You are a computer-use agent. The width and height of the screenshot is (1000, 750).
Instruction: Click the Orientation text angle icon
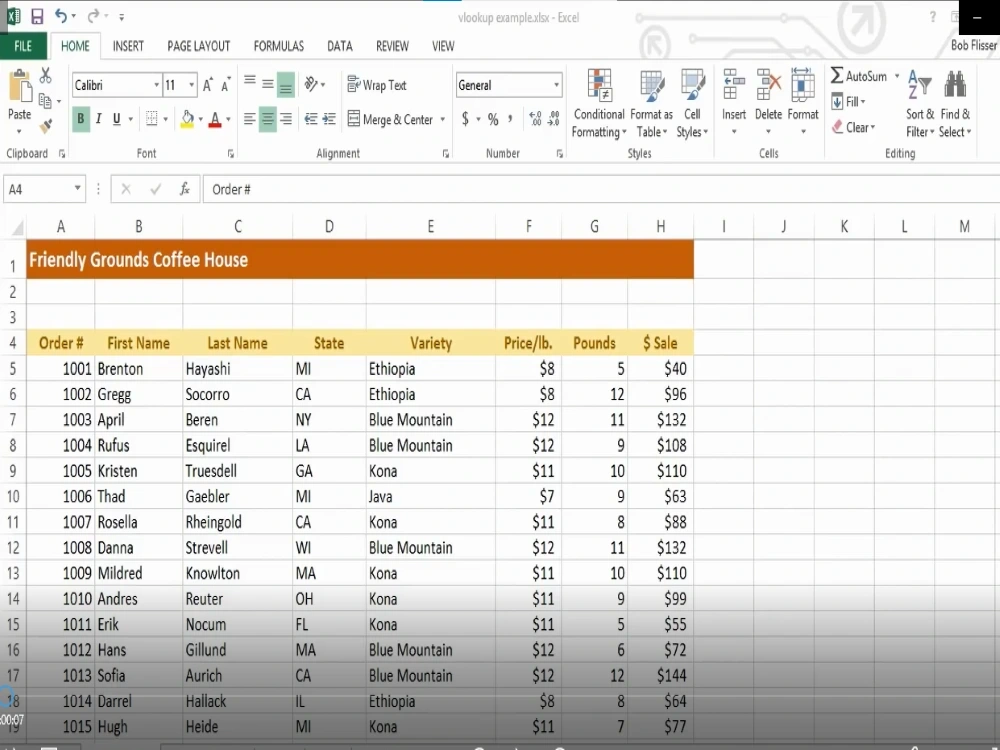pyautogui.click(x=311, y=84)
